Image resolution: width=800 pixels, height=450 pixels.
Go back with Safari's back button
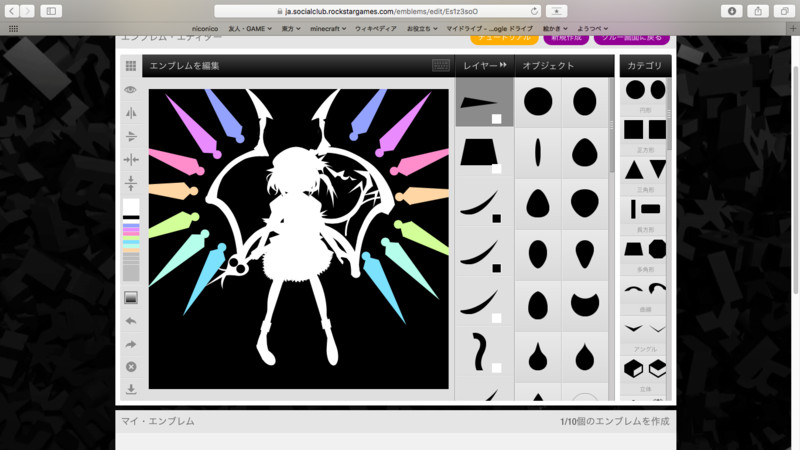[x=11, y=11]
